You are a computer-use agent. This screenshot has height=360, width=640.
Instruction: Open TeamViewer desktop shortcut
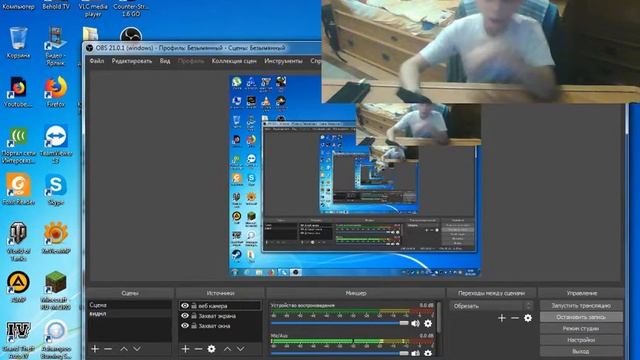56,144
